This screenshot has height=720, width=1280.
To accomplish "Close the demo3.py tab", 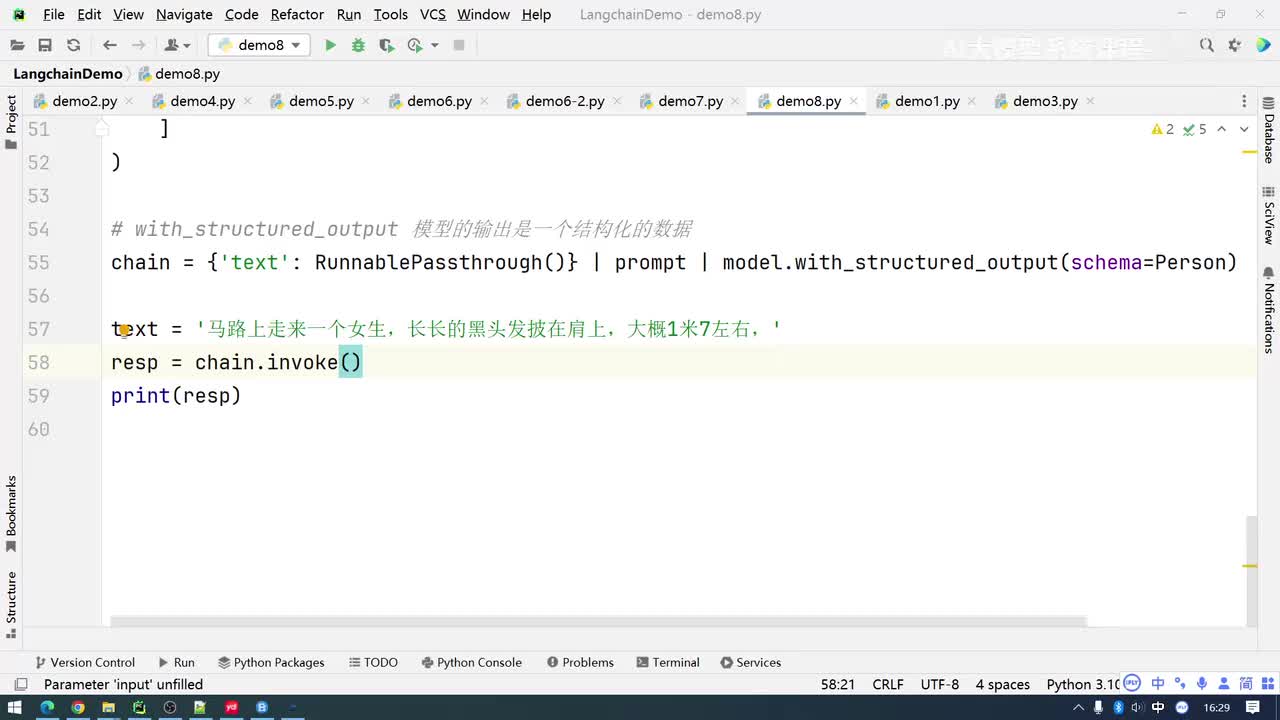I will [x=1090, y=101].
